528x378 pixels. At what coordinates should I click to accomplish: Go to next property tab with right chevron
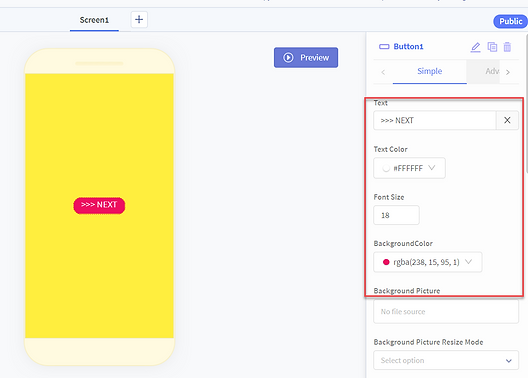[508, 72]
